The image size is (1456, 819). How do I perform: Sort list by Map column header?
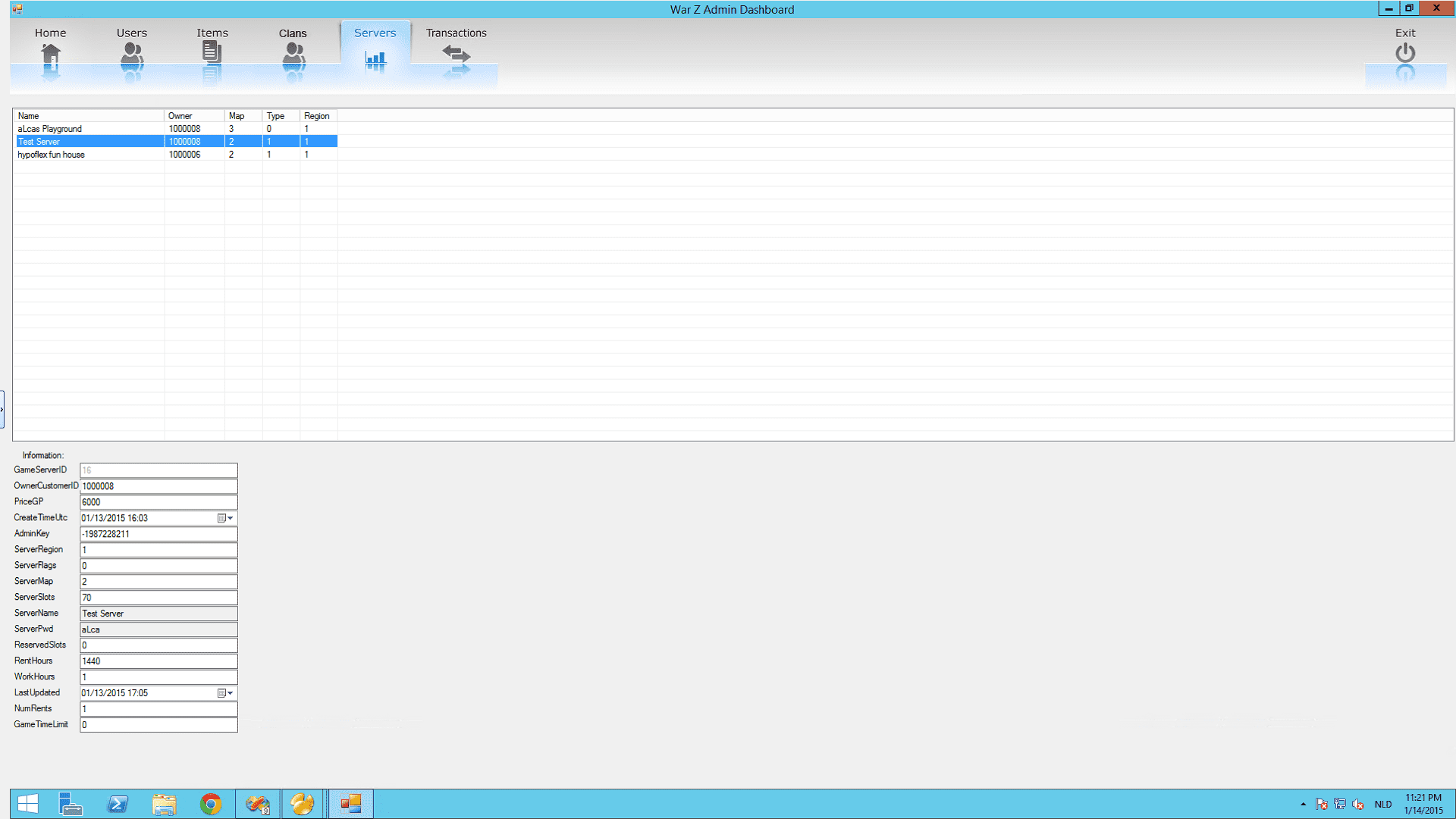coord(243,116)
